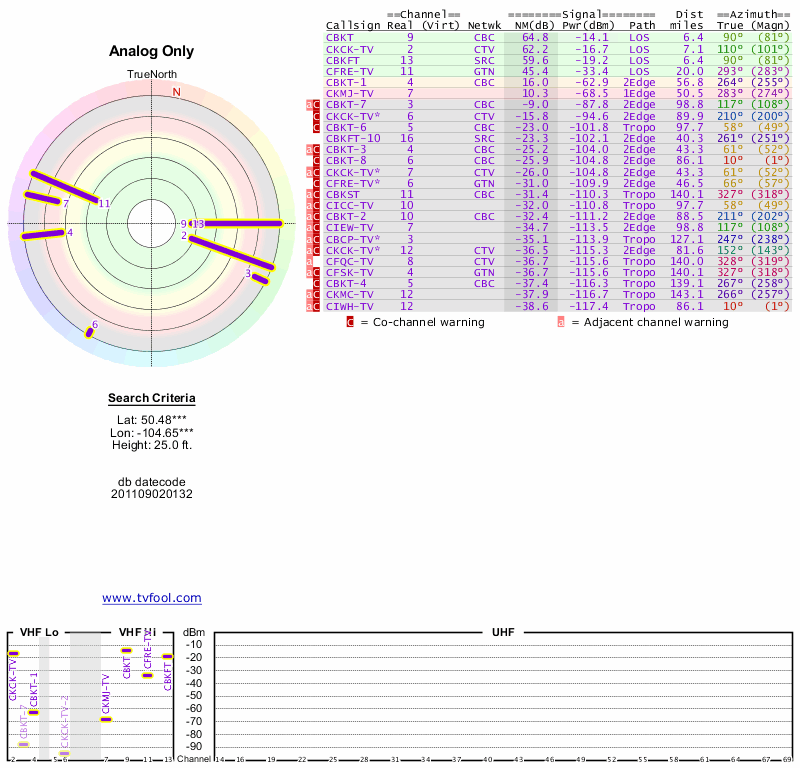Image resolution: width=800 pixels, height=768 pixels.
Task: Click the channel 3 marker on radar plot
Action: point(261,278)
